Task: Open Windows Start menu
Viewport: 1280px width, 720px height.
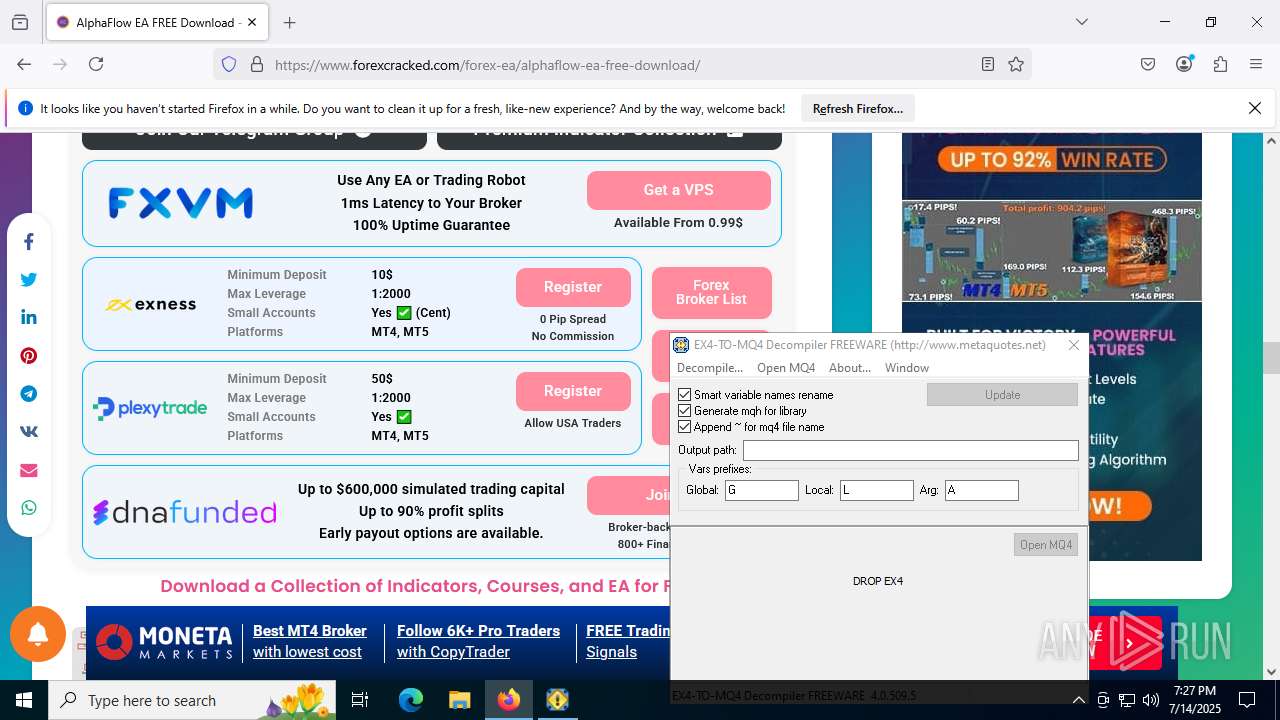Action: tap(24, 700)
